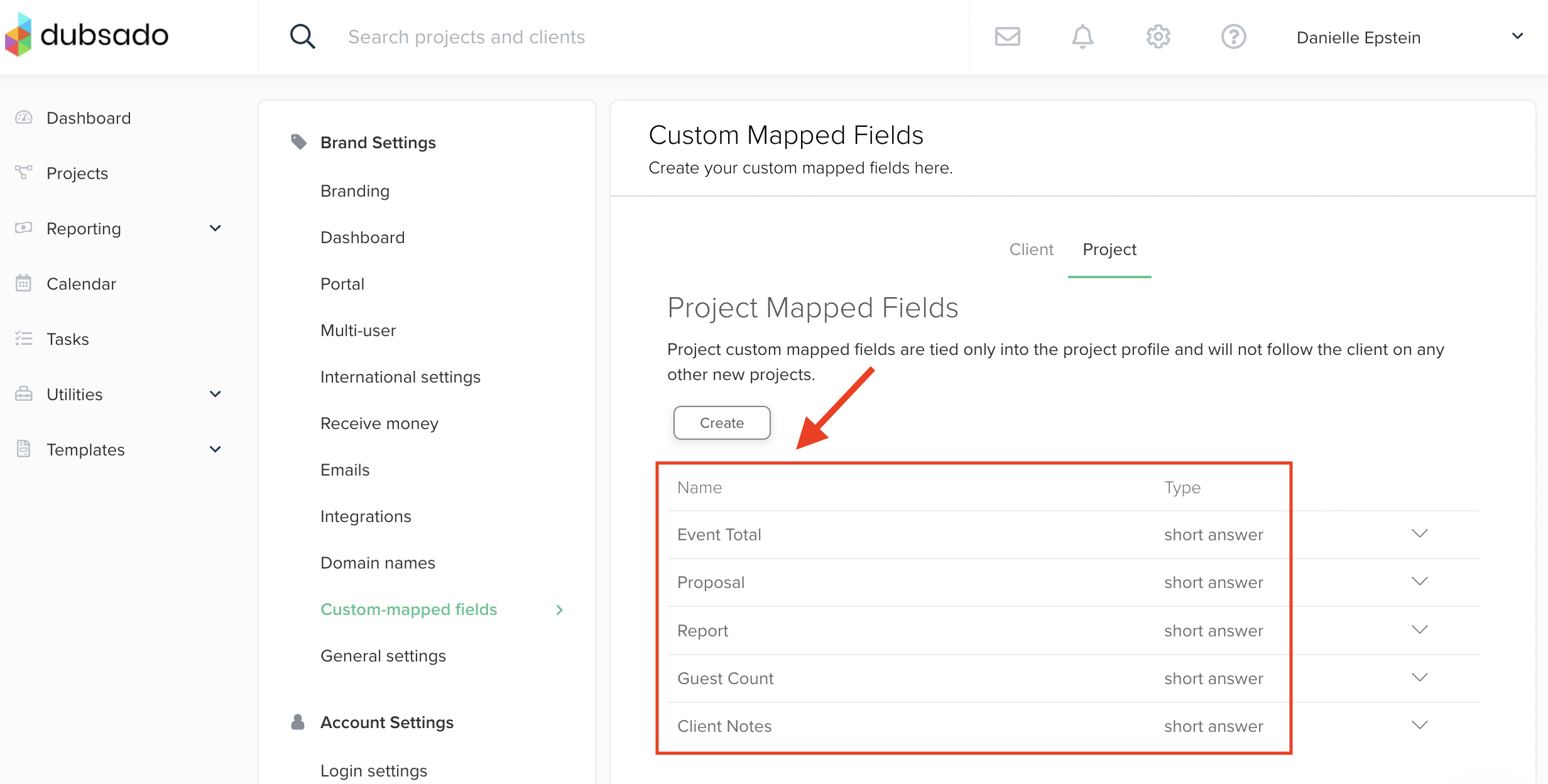
Task: Expand the Guest Count field row
Action: tap(1419, 677)
